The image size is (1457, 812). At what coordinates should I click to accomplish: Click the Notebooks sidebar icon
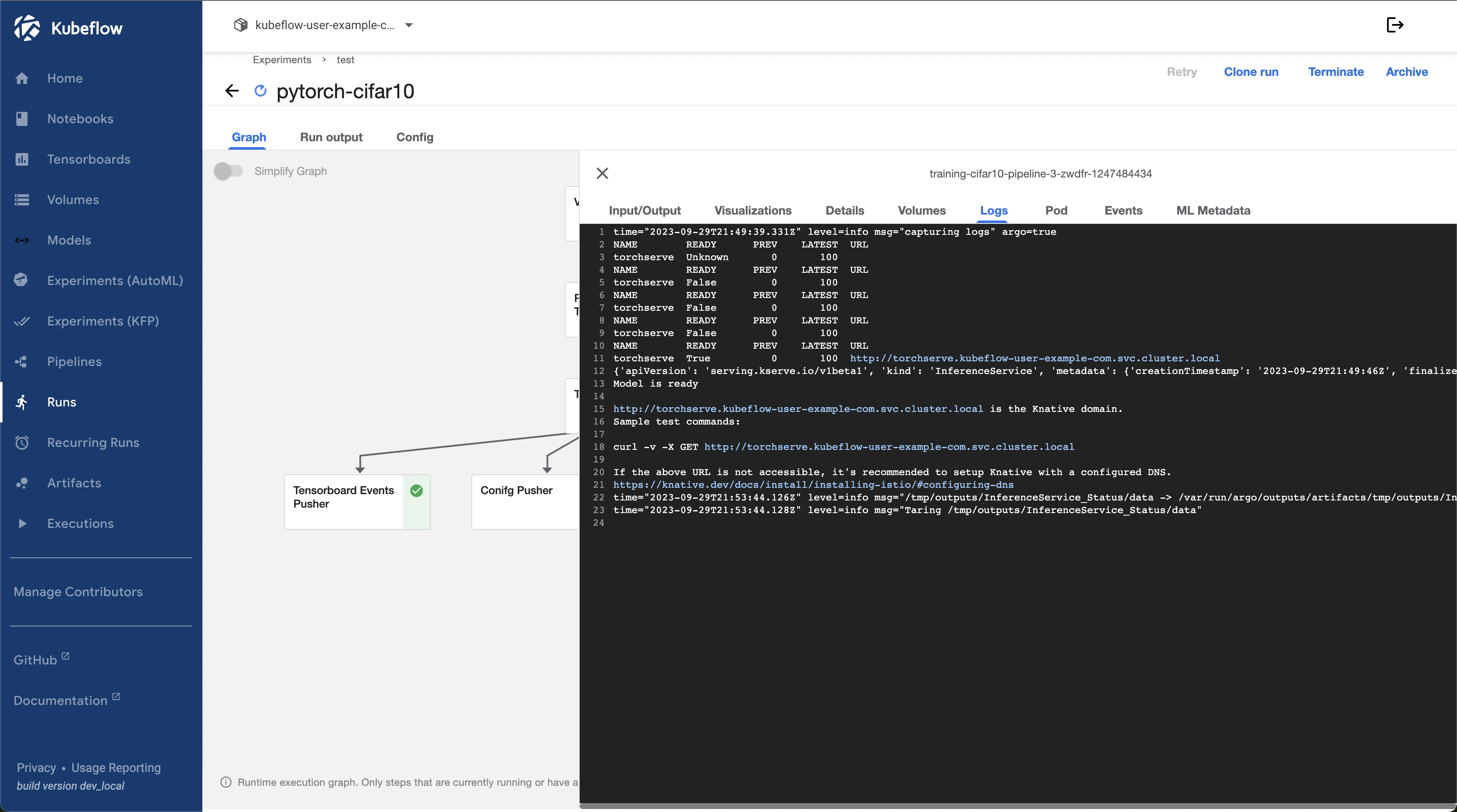(22, 119)
